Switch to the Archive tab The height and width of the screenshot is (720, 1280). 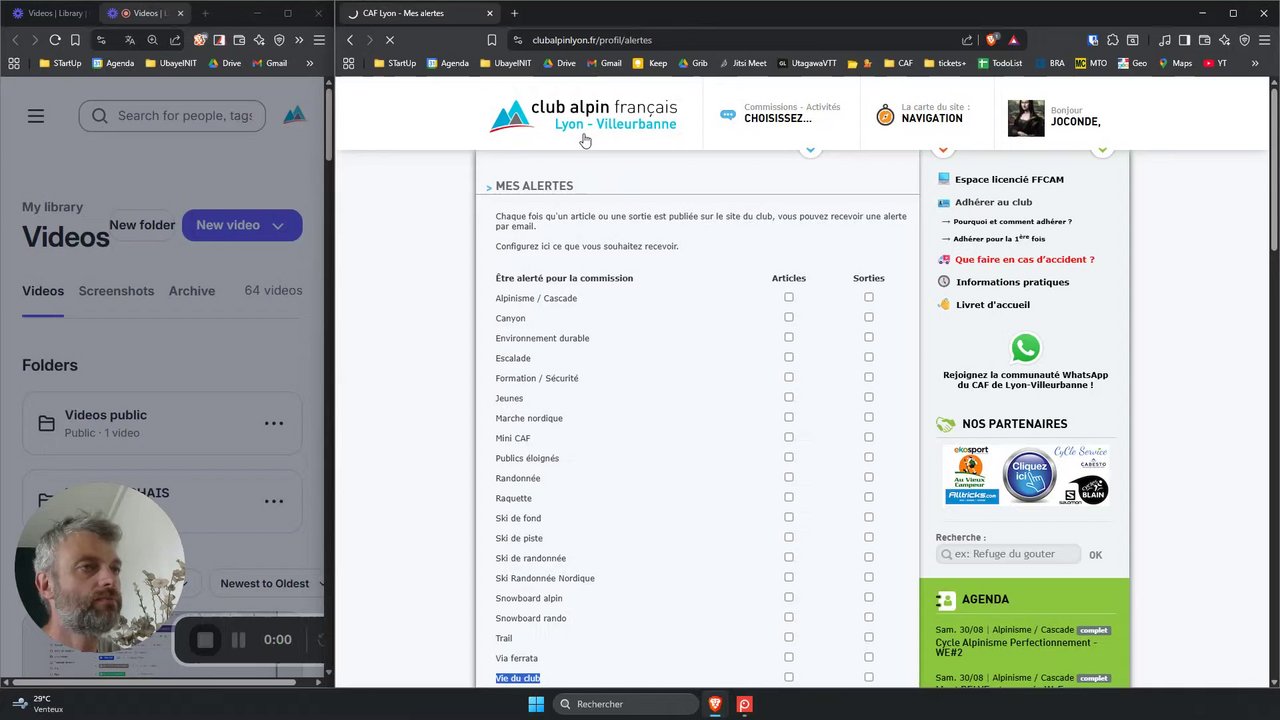[x=192, y=291]
